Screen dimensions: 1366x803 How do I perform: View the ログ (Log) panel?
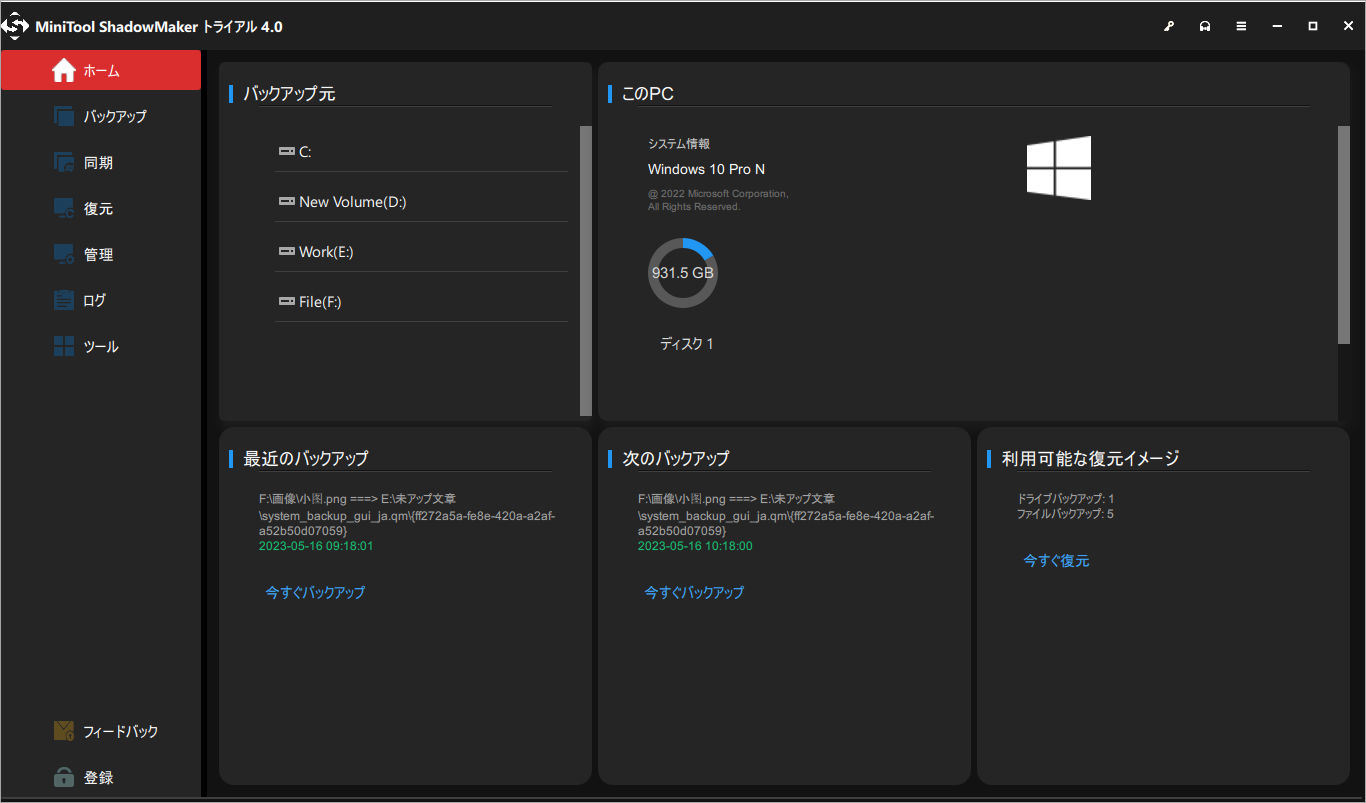pos(100,300)
